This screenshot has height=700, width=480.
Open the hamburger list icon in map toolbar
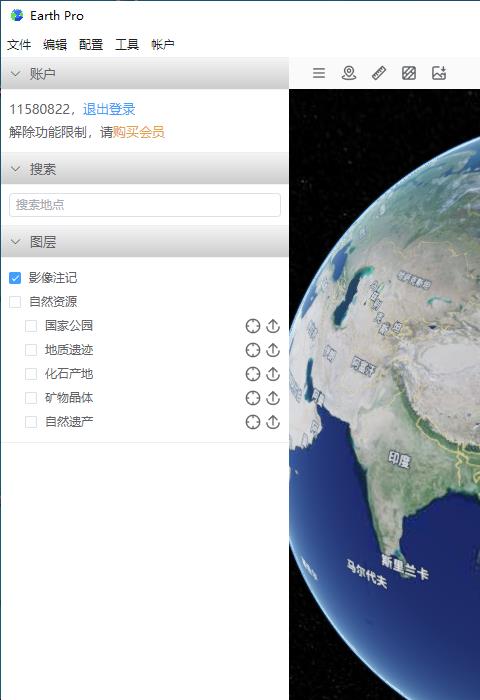pos(319,73)
